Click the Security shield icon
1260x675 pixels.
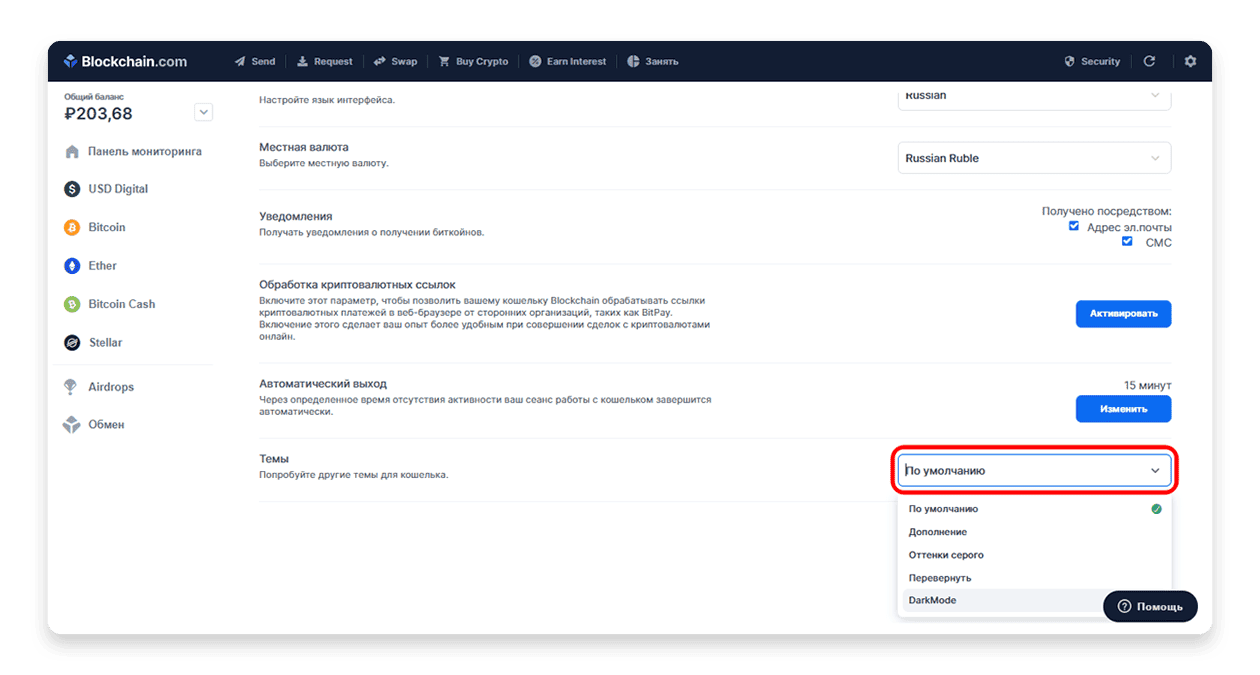coord(1069,61)
